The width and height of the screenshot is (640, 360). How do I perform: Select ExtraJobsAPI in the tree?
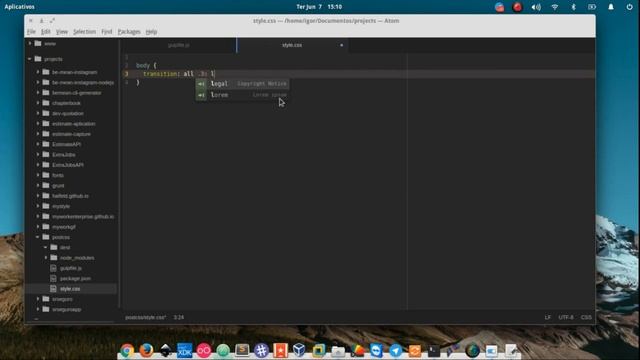(x=68, y=165)
